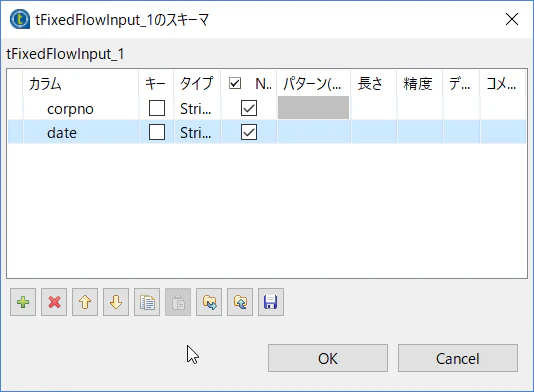Toggle the Nullable header checkbox for all rows
Image resolution: width=534 pixels, height=392 pixels.
click(x=235, y=83)
